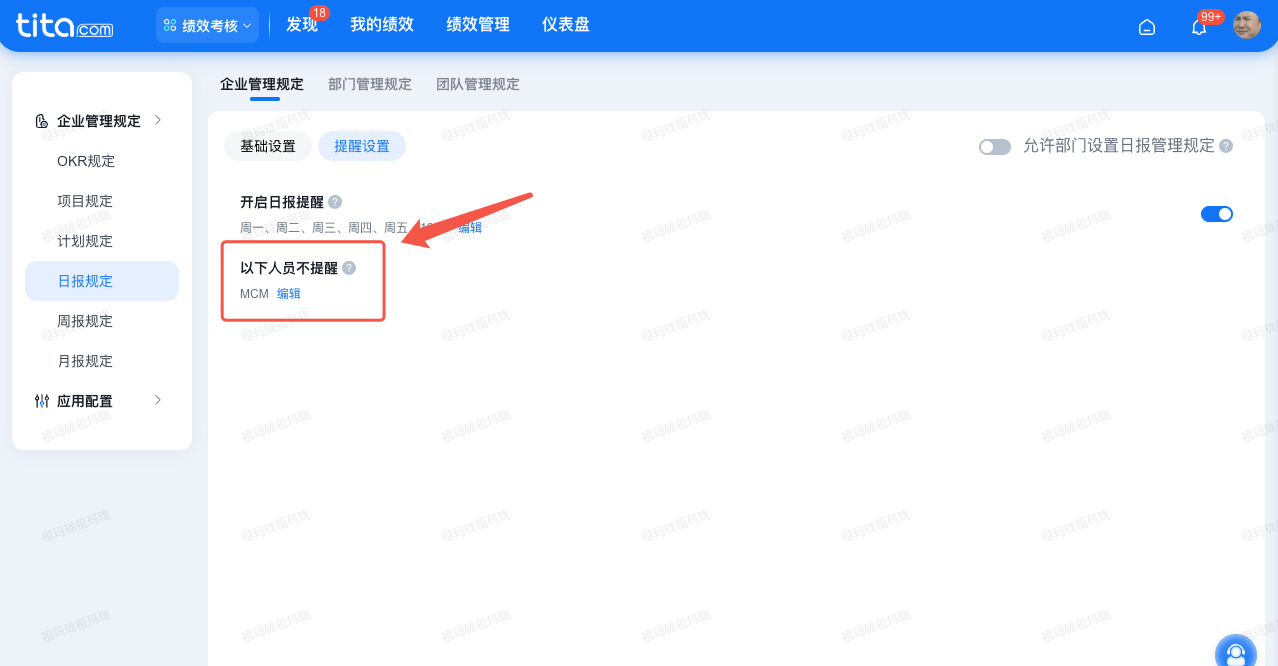Open the customer service floating button
This screenshot has height=666, width=1278.
tap(1235, 649)
